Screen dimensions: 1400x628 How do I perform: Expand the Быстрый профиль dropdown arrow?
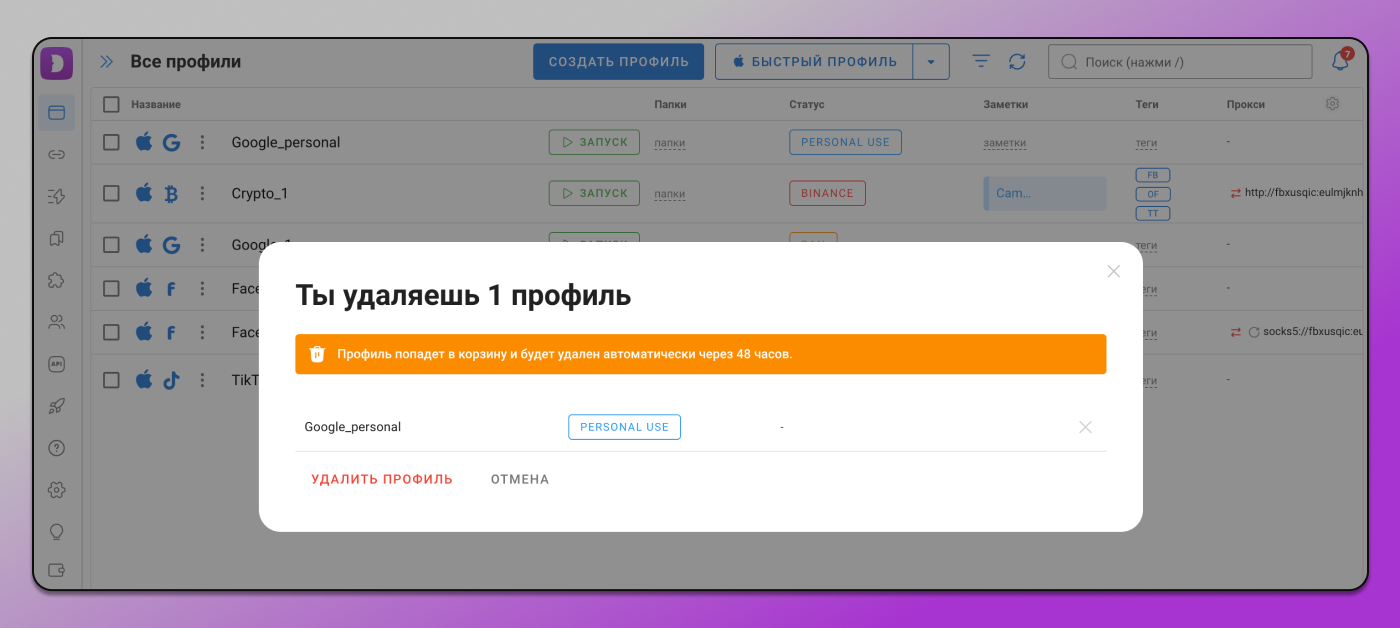(x=931, y=61)
